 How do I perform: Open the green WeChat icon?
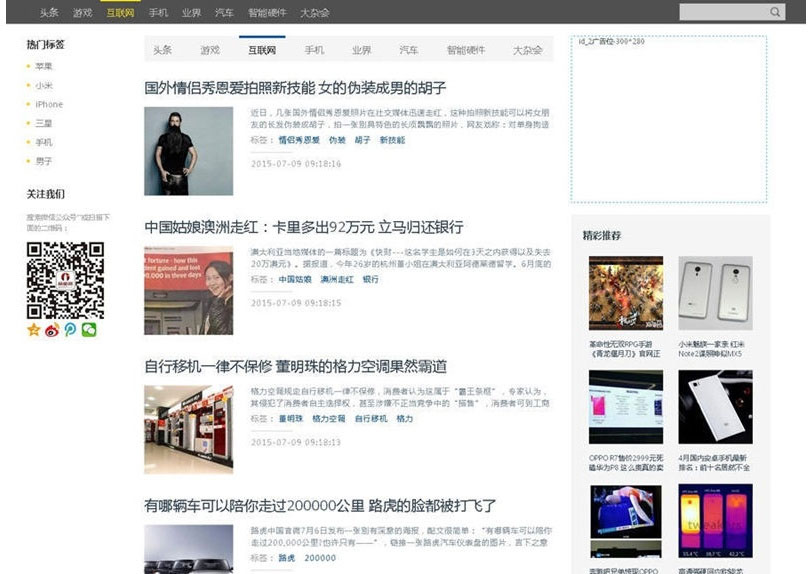(x=89, y=330)
